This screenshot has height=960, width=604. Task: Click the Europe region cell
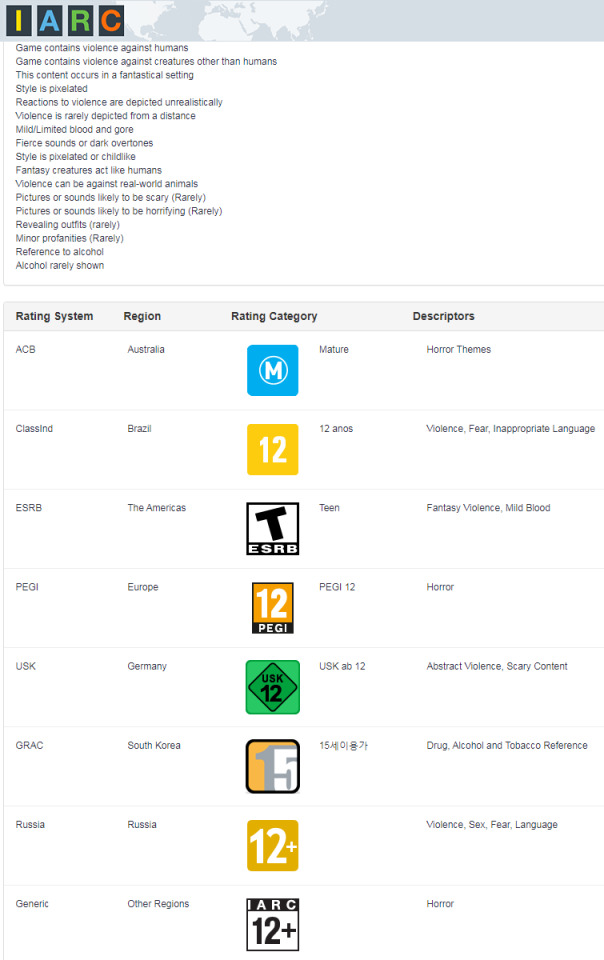[x=143, y=587]
